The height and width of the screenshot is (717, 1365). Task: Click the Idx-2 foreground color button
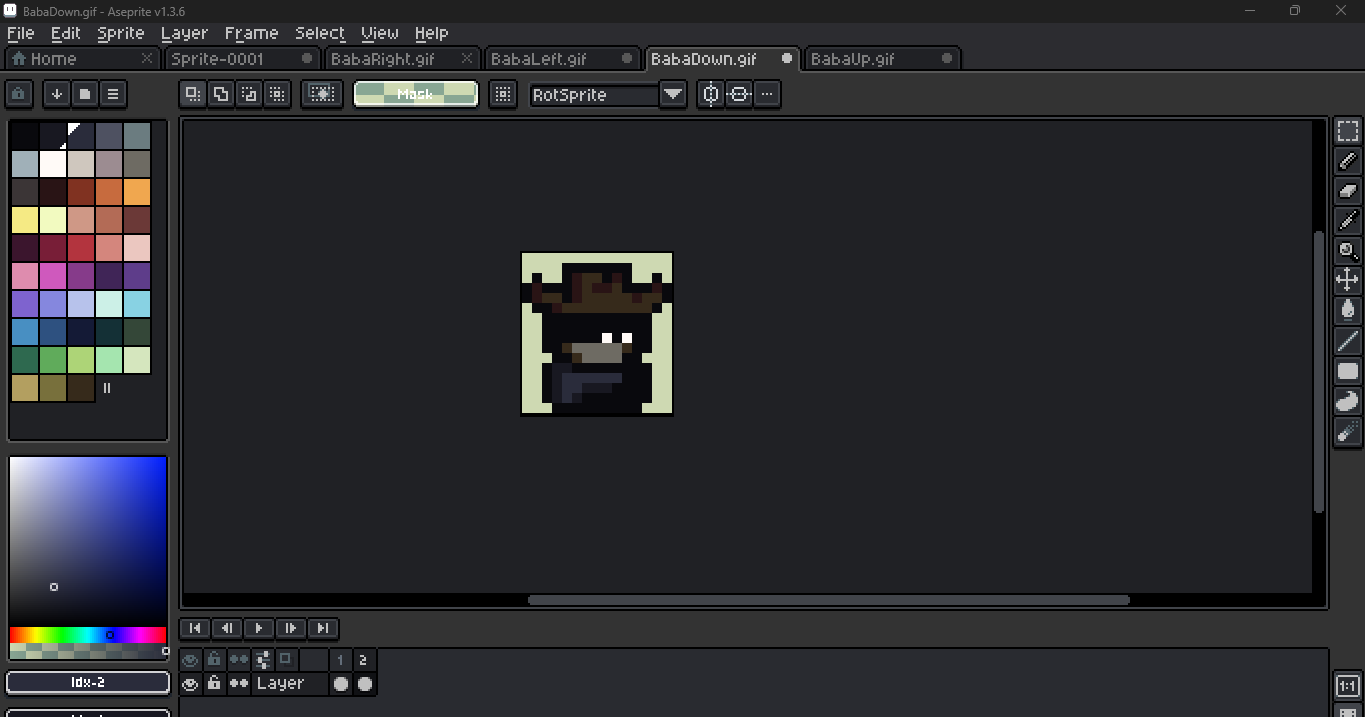coord(88,682)
